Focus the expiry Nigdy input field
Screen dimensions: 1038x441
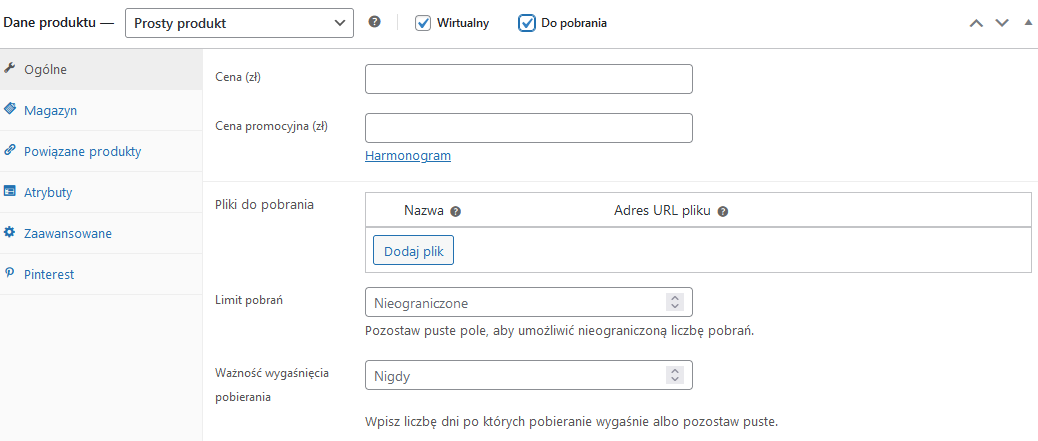tap(529, 375)
